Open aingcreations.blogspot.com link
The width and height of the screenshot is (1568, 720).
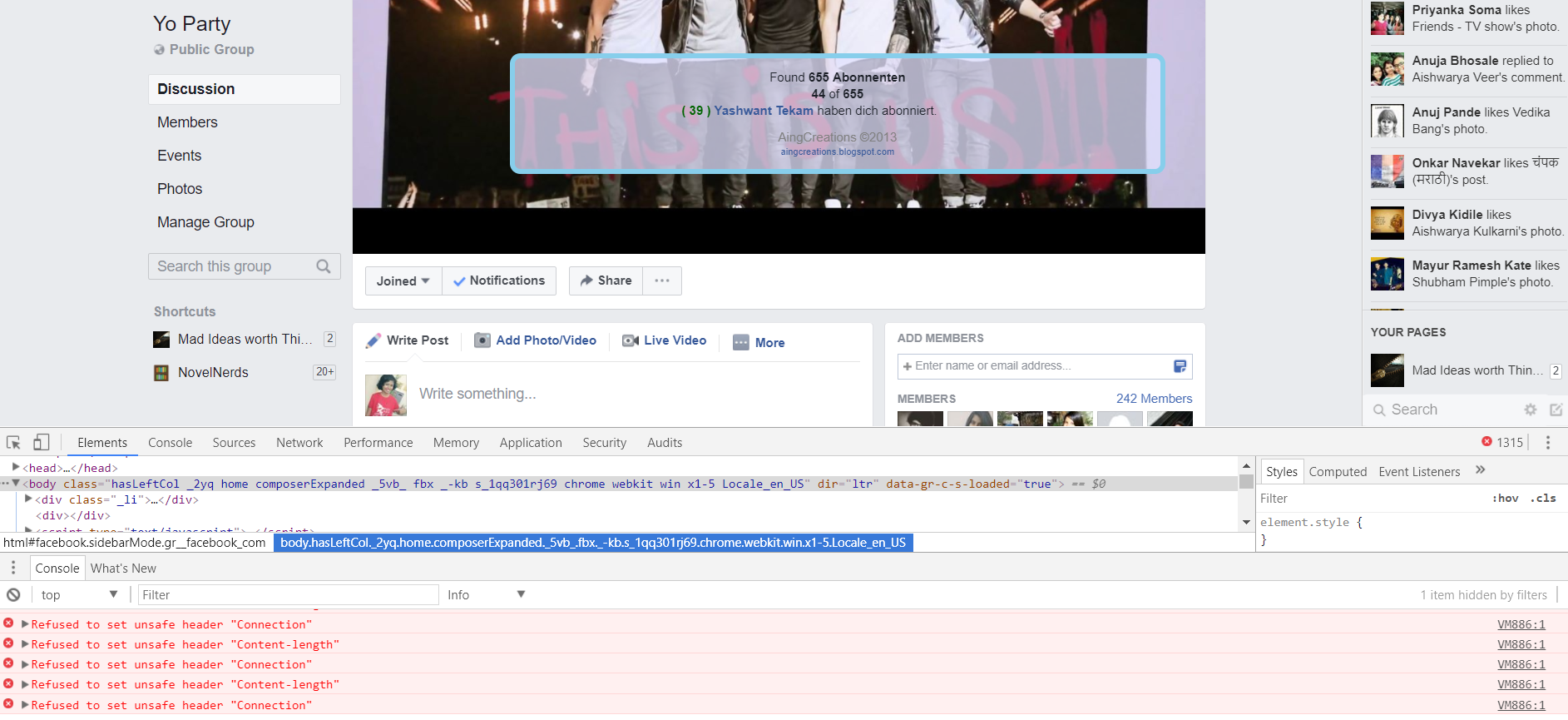click(837, 151)
